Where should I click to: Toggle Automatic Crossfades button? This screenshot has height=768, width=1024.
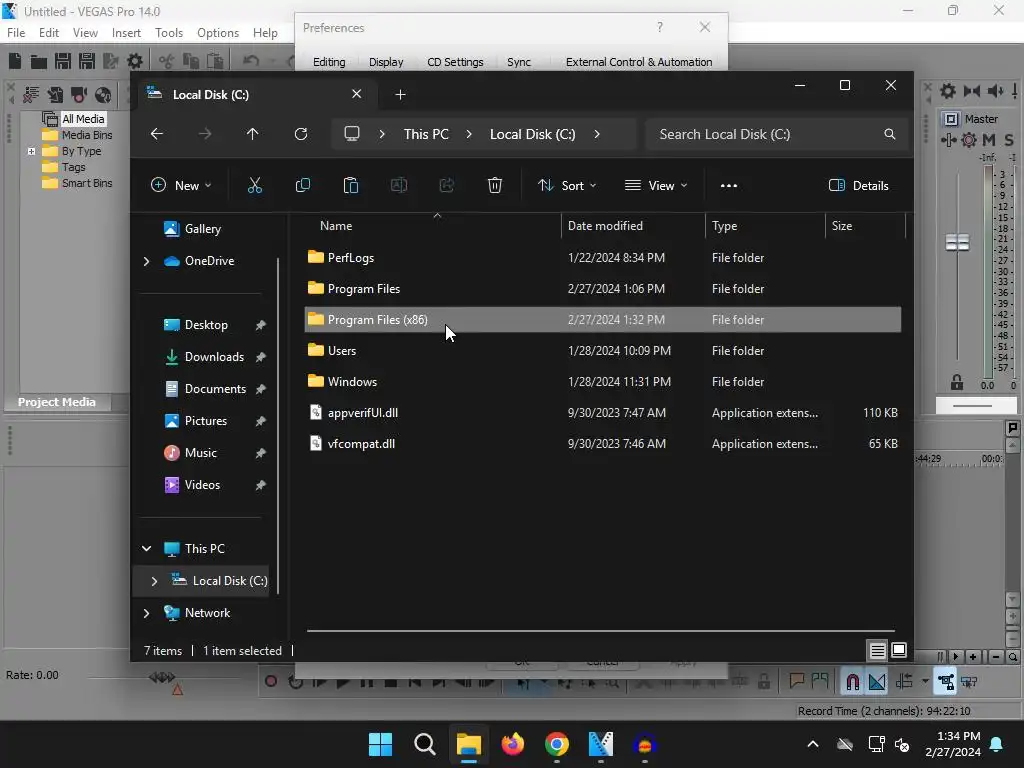877,682
